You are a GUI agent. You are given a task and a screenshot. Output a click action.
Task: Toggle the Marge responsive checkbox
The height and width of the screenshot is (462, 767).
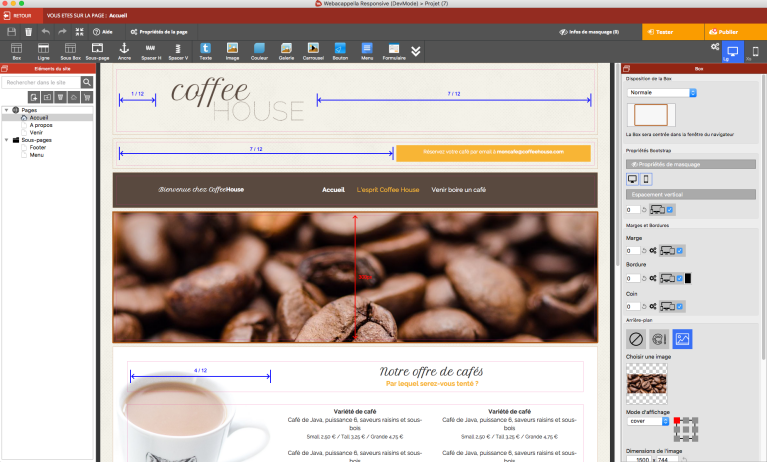tap(680, 250)
